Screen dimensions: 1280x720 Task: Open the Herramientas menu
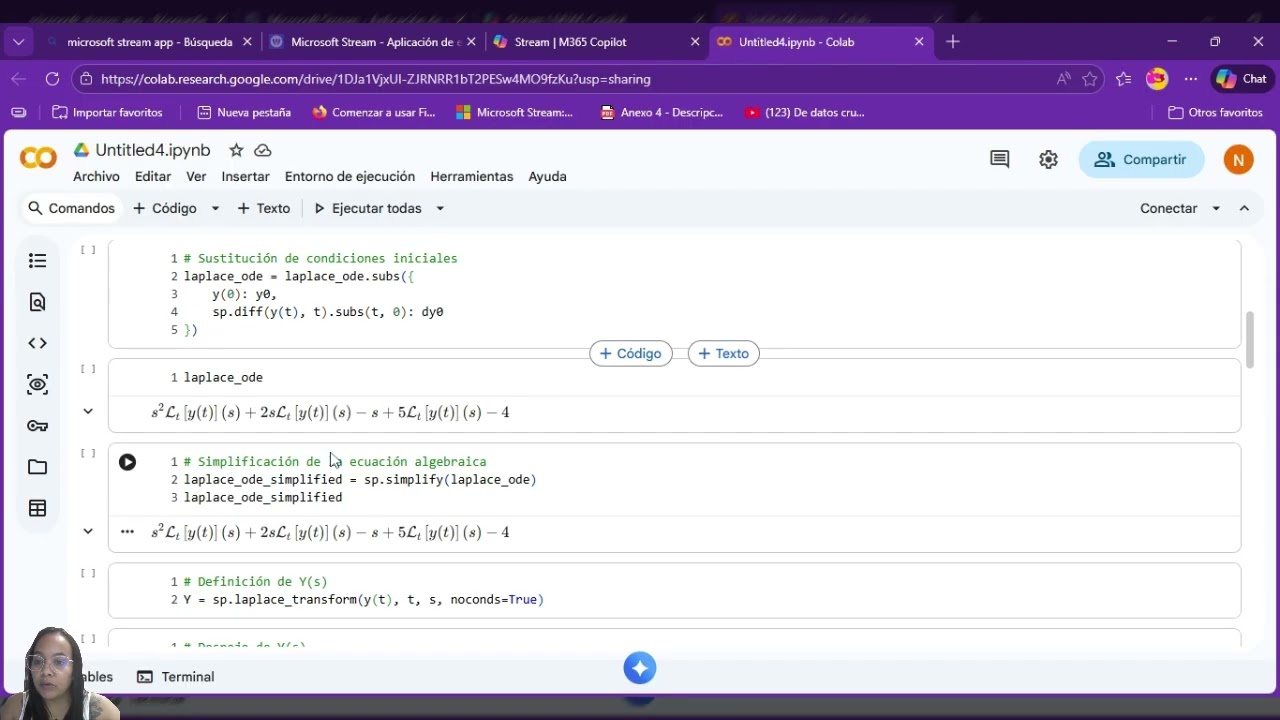472,176
